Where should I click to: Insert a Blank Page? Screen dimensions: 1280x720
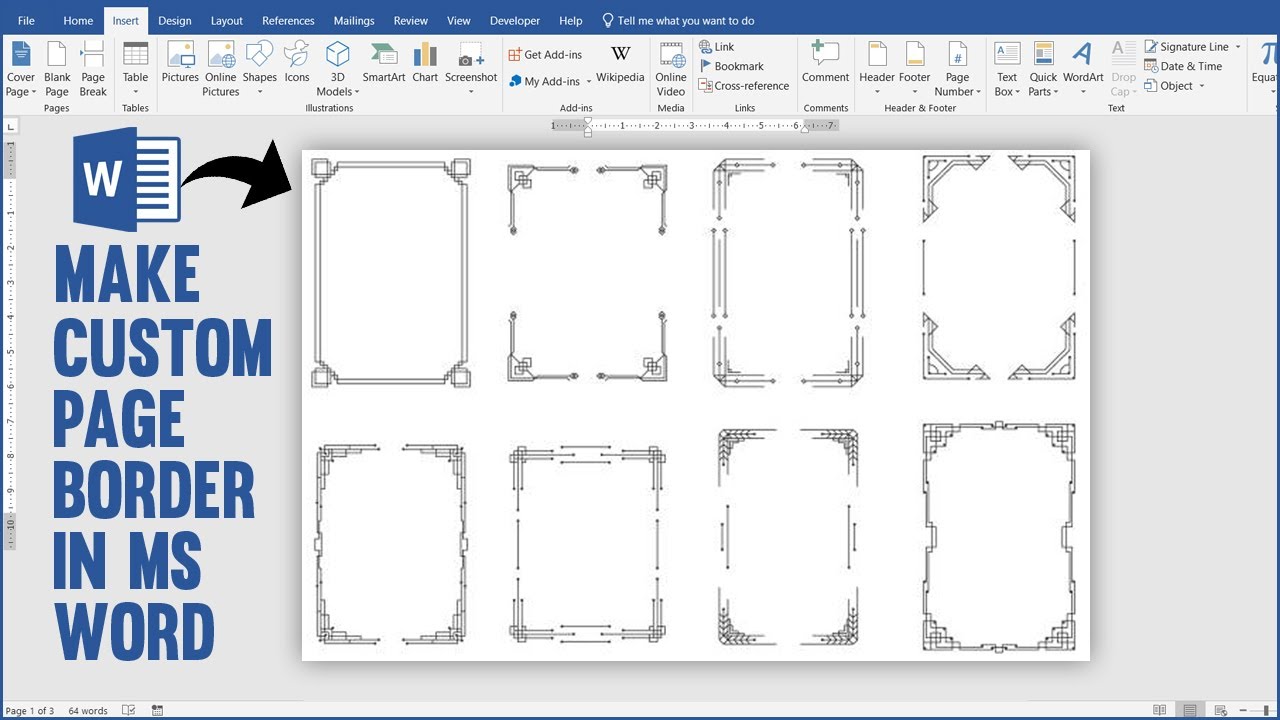tap(57, 69)
